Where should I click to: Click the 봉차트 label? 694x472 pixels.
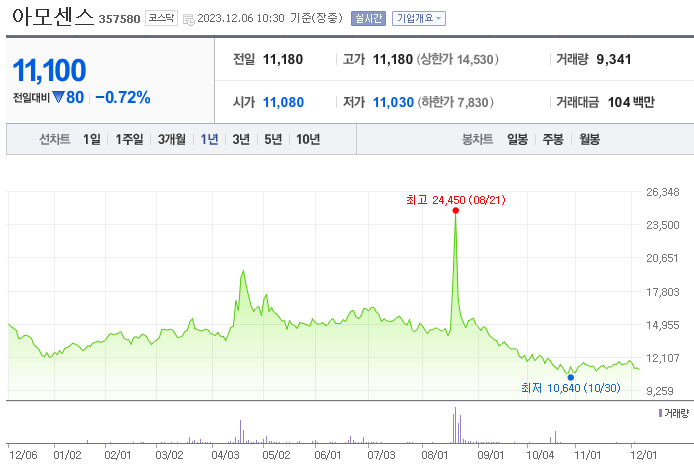(478, 139)
